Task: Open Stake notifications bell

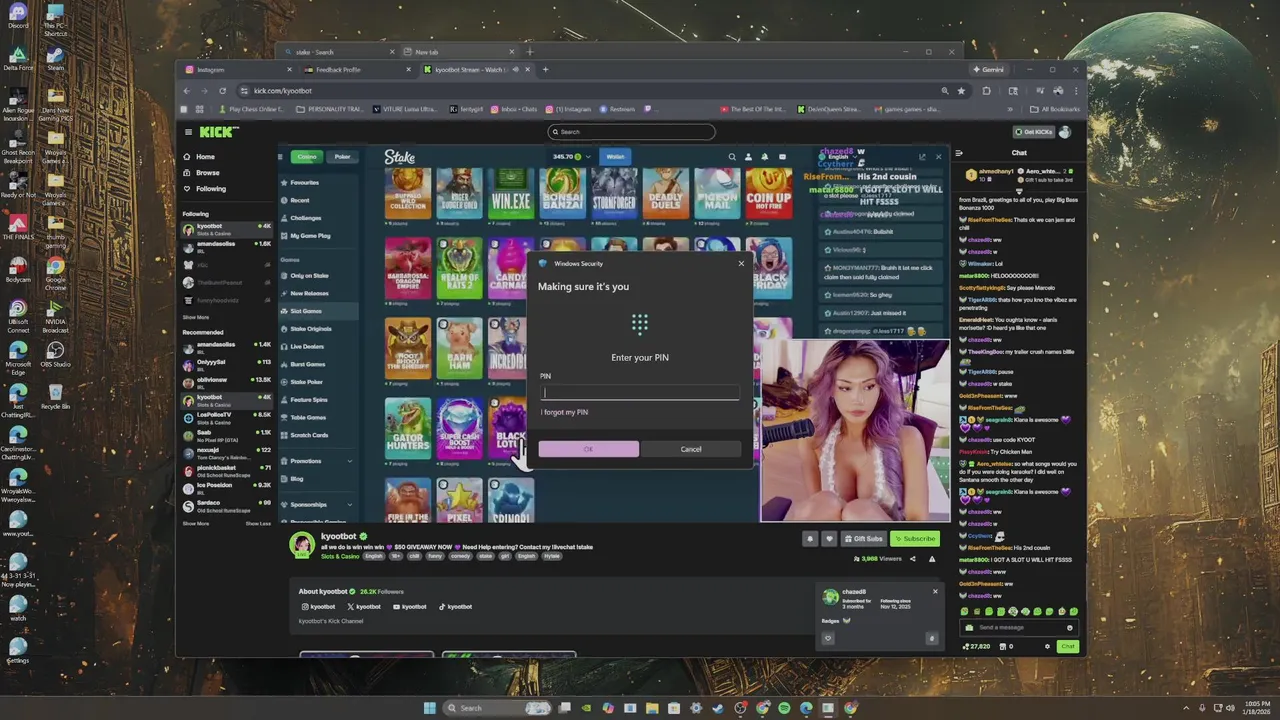Action: coord(765,156)
